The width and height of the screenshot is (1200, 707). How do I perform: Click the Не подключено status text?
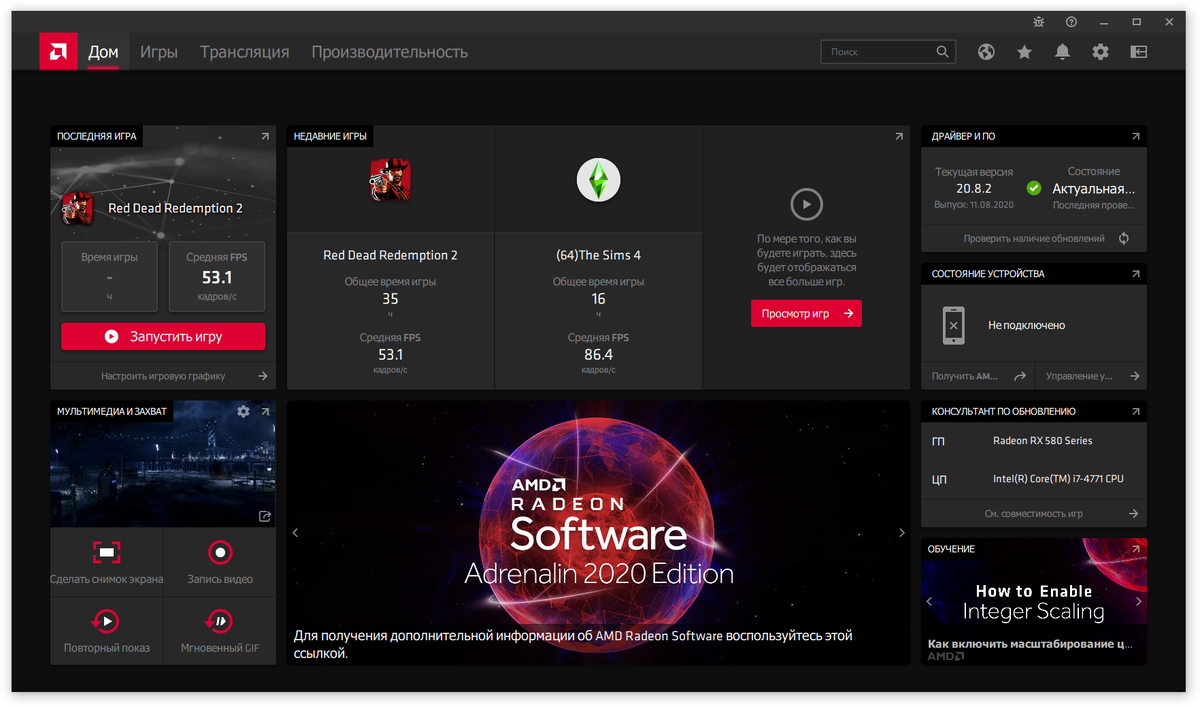(1026, 325)
